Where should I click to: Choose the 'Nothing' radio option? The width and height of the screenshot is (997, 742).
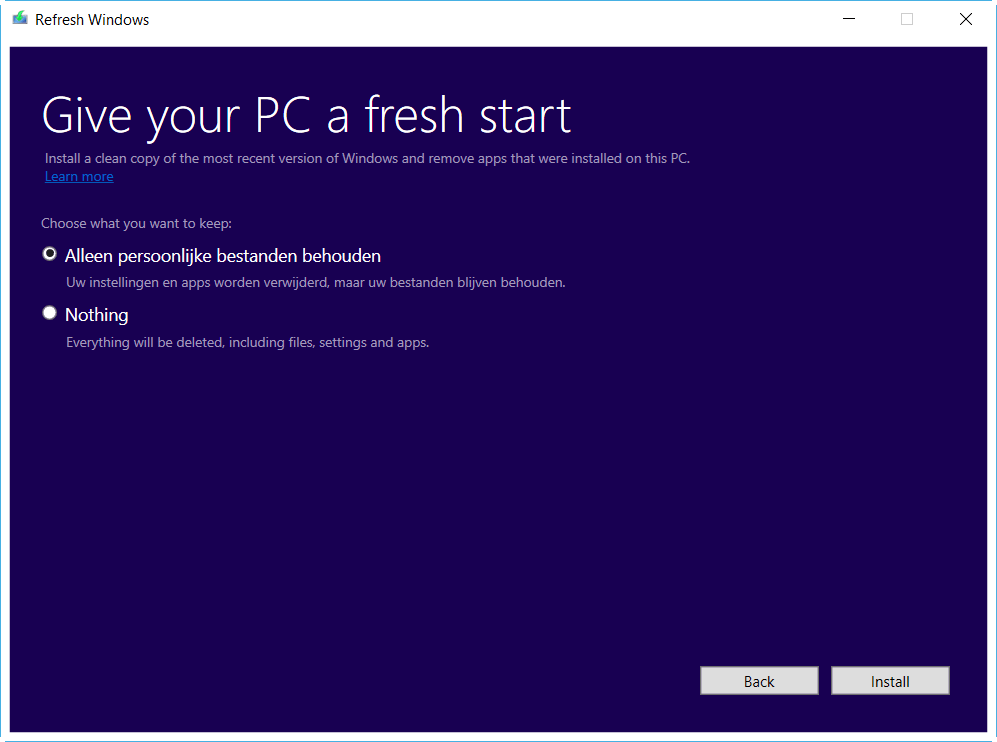pos(50,313)
